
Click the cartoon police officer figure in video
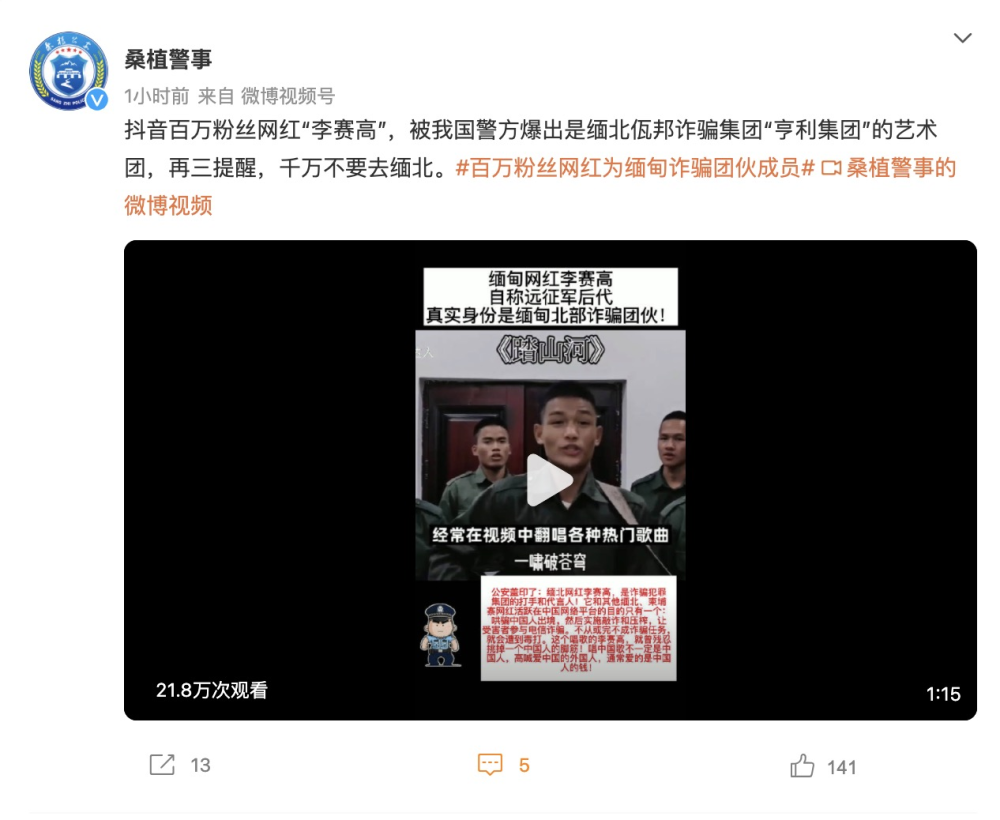(x=441, y=635)
